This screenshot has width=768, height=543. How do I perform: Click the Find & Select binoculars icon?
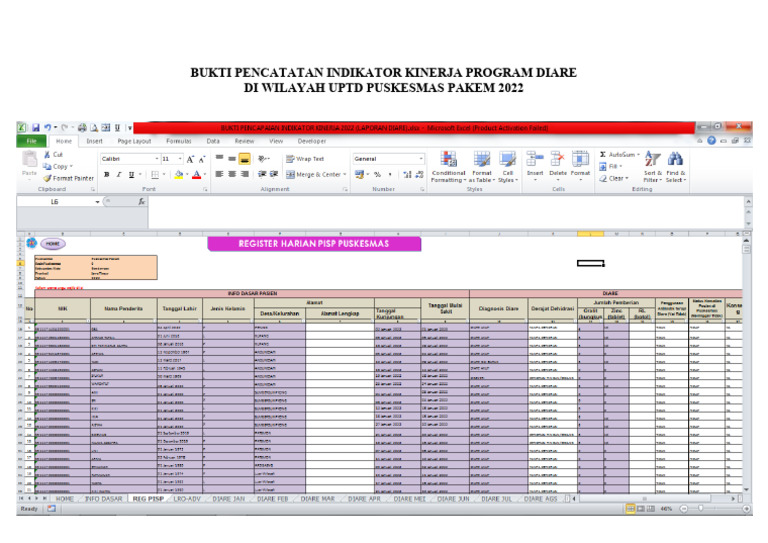pos(676,161)
